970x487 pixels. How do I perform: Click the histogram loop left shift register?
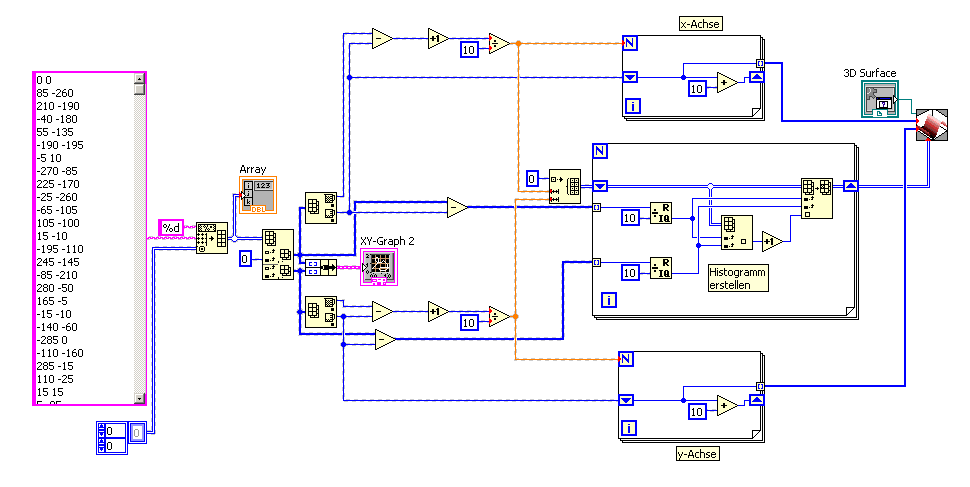tap(600, 186)
